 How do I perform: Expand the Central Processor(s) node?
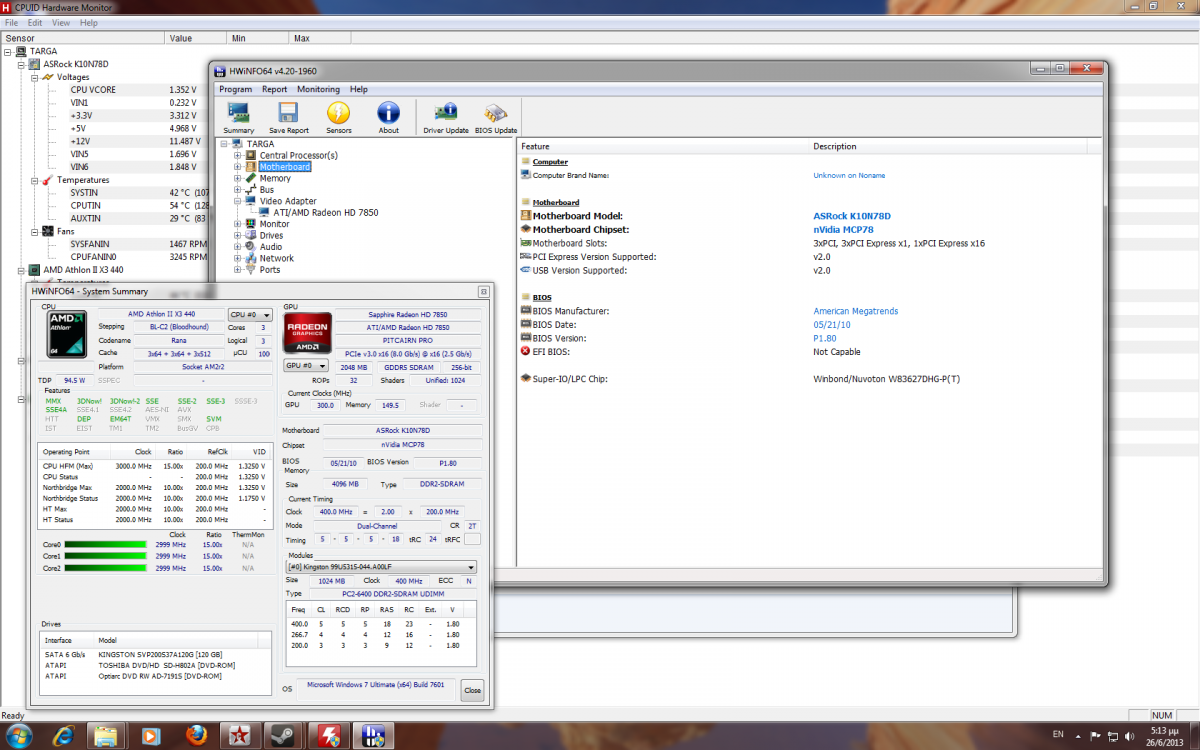tap(238, 155)
